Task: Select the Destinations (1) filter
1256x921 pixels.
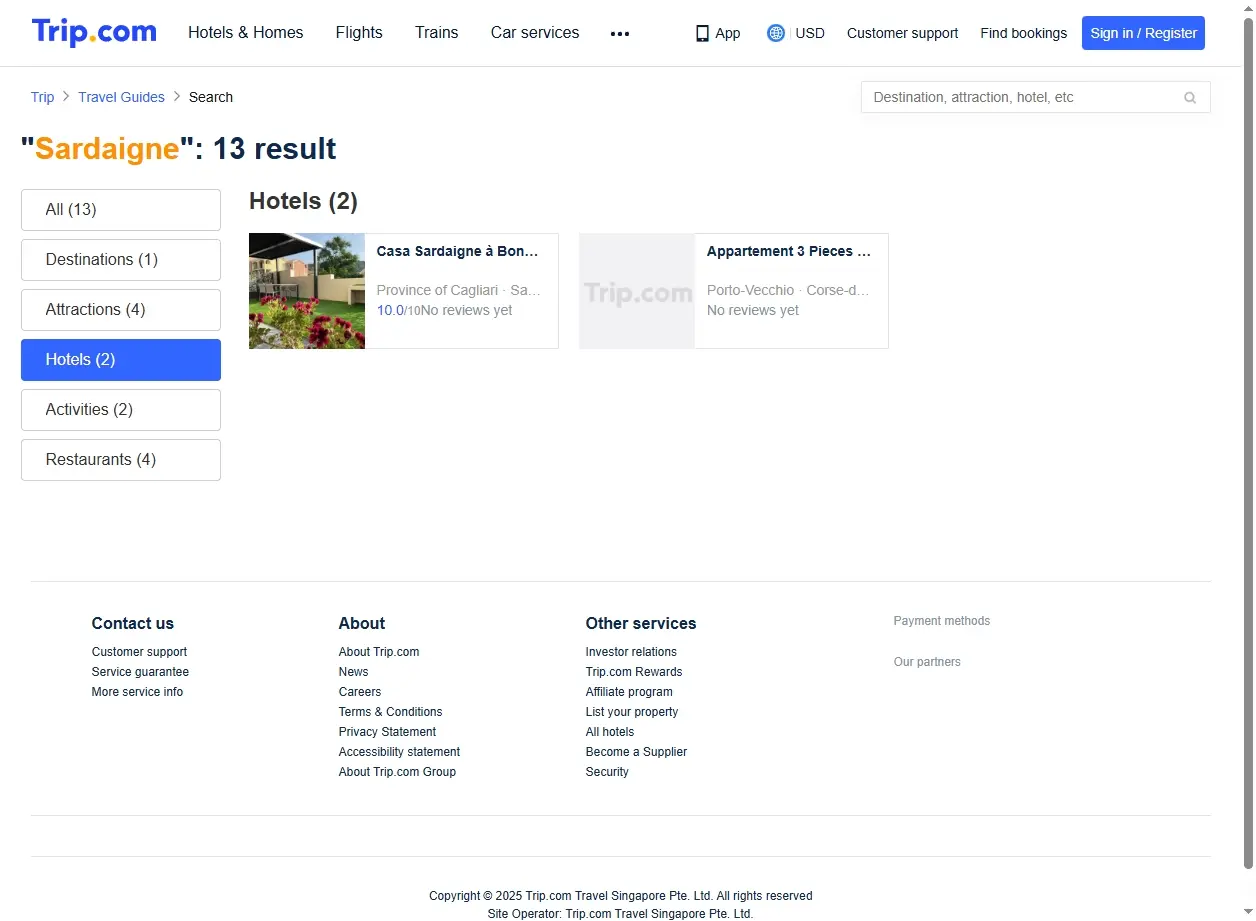Action: 121,260
